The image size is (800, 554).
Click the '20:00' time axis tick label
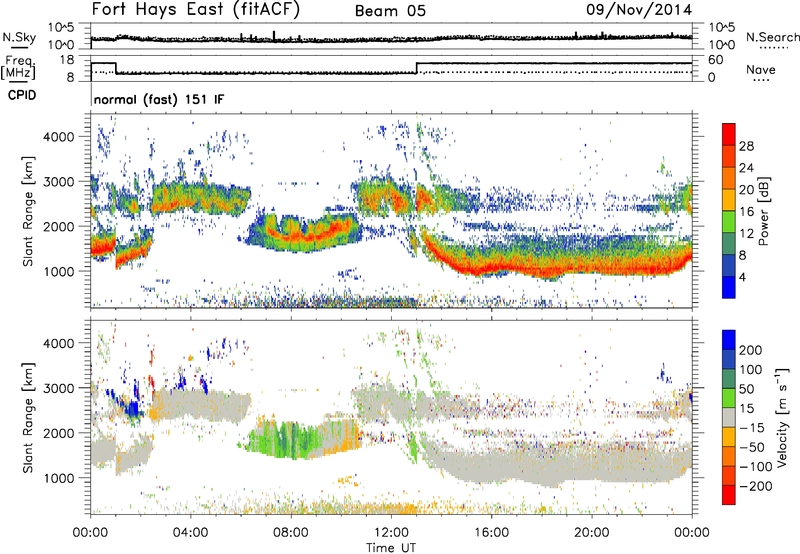coord(591,533)
